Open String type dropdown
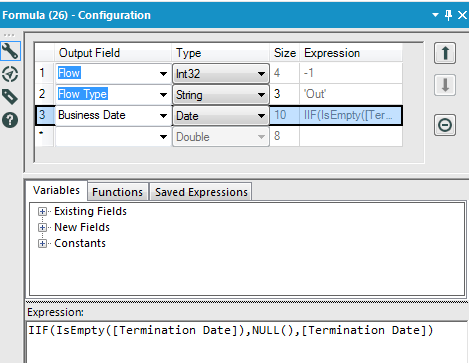 pyautogui.click(x=221, y=95)
